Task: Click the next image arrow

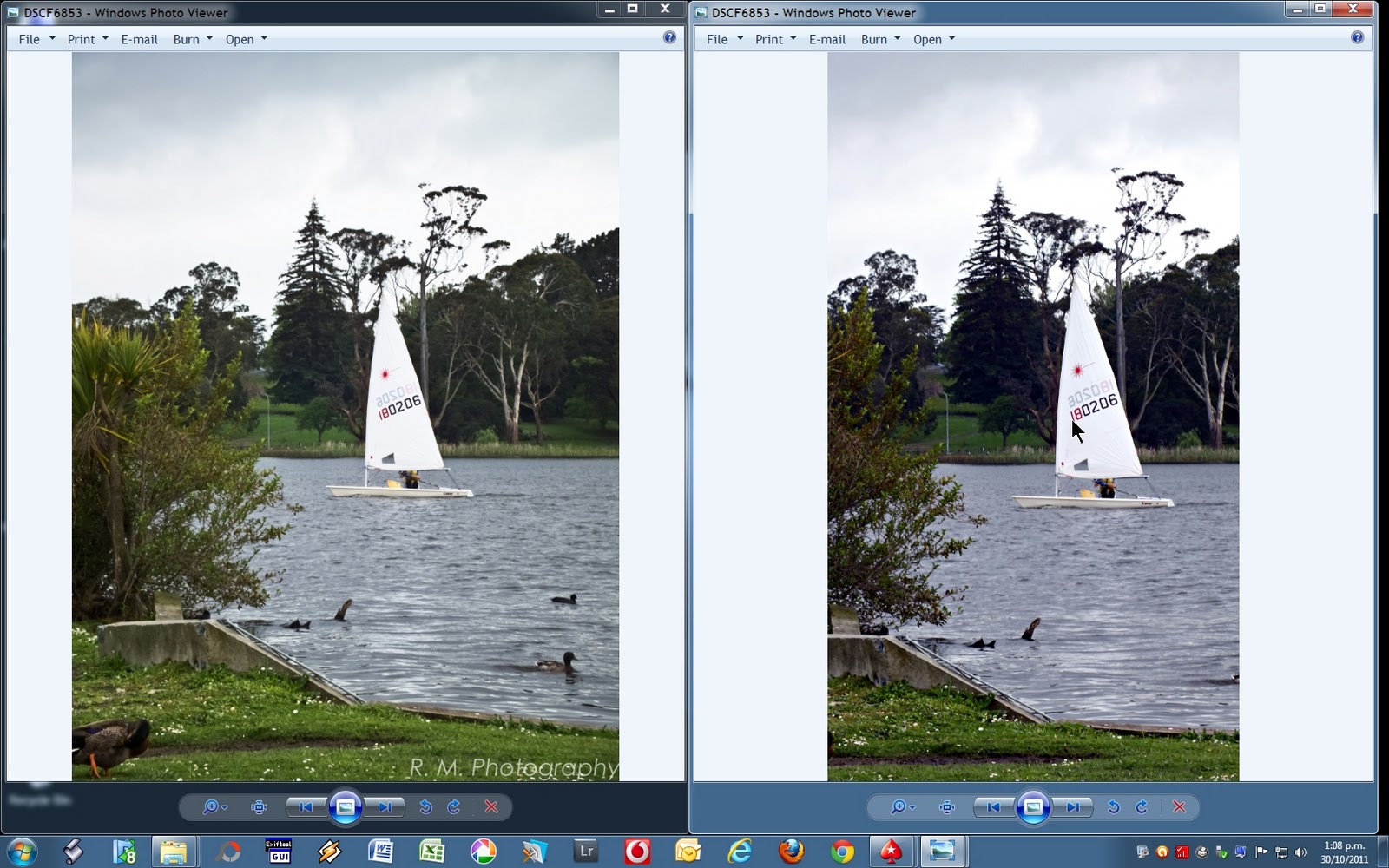Action: click(385, 807)
